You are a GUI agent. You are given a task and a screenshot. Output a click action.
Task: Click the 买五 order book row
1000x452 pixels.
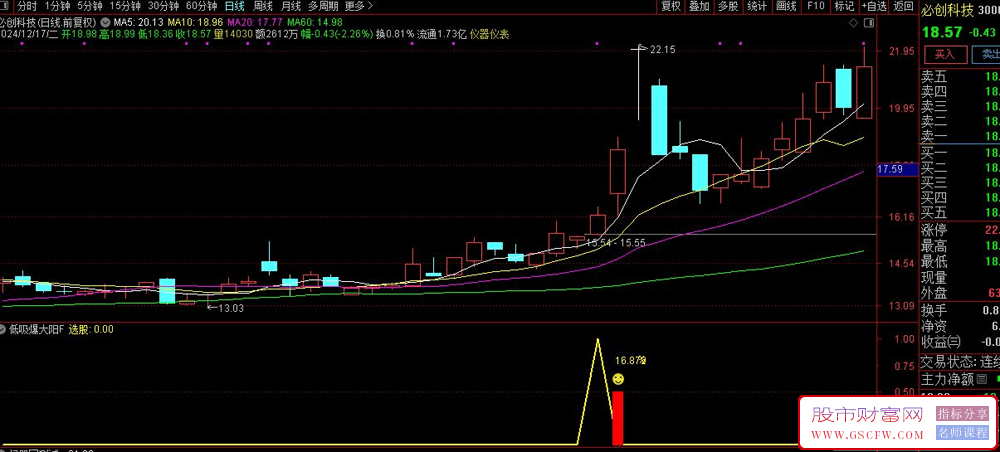tap(959, 212)
